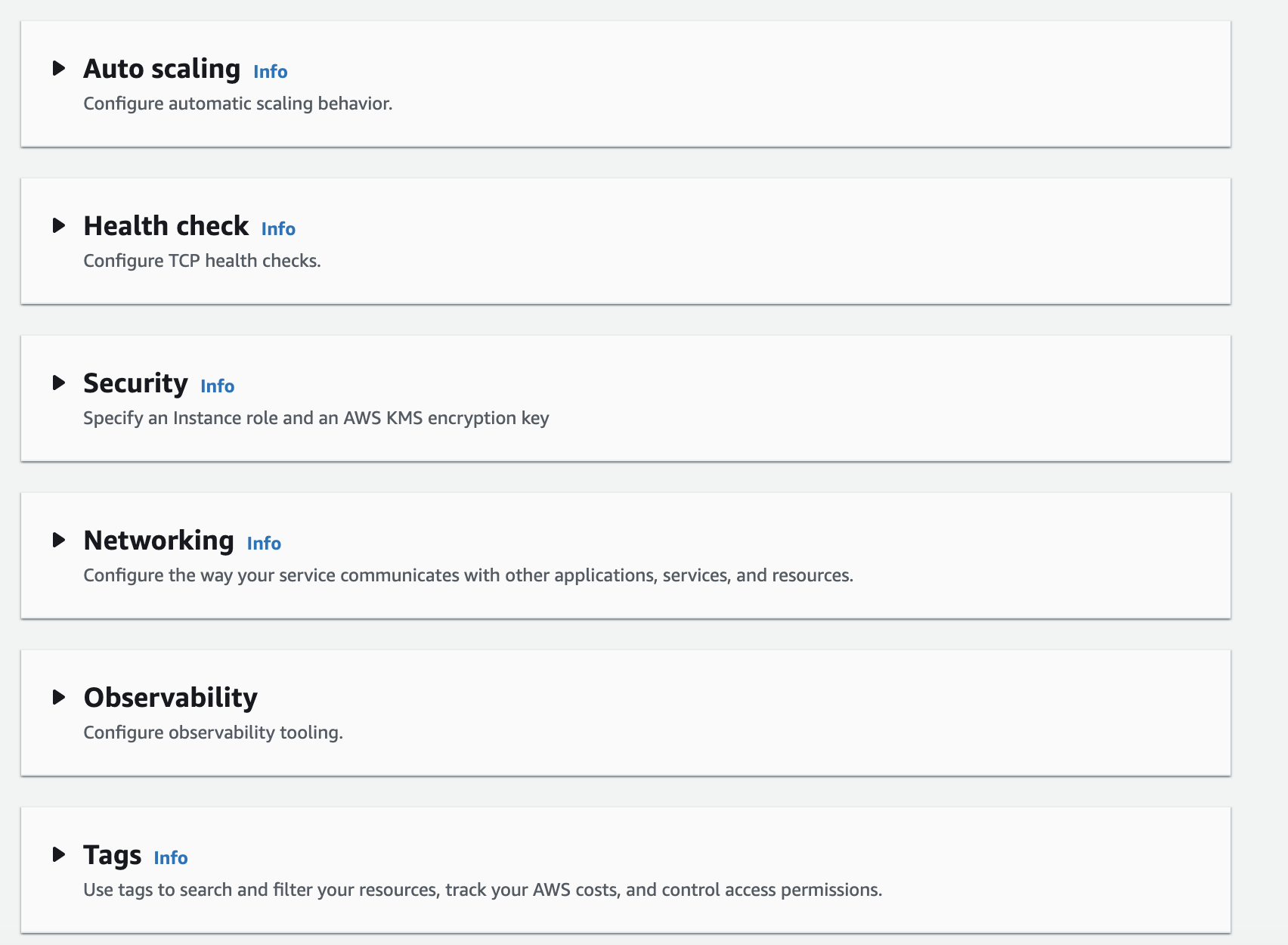The width and height of the screenshot is (1288, 945).
Task: Click the Tags heading
Action: point(113,855)
